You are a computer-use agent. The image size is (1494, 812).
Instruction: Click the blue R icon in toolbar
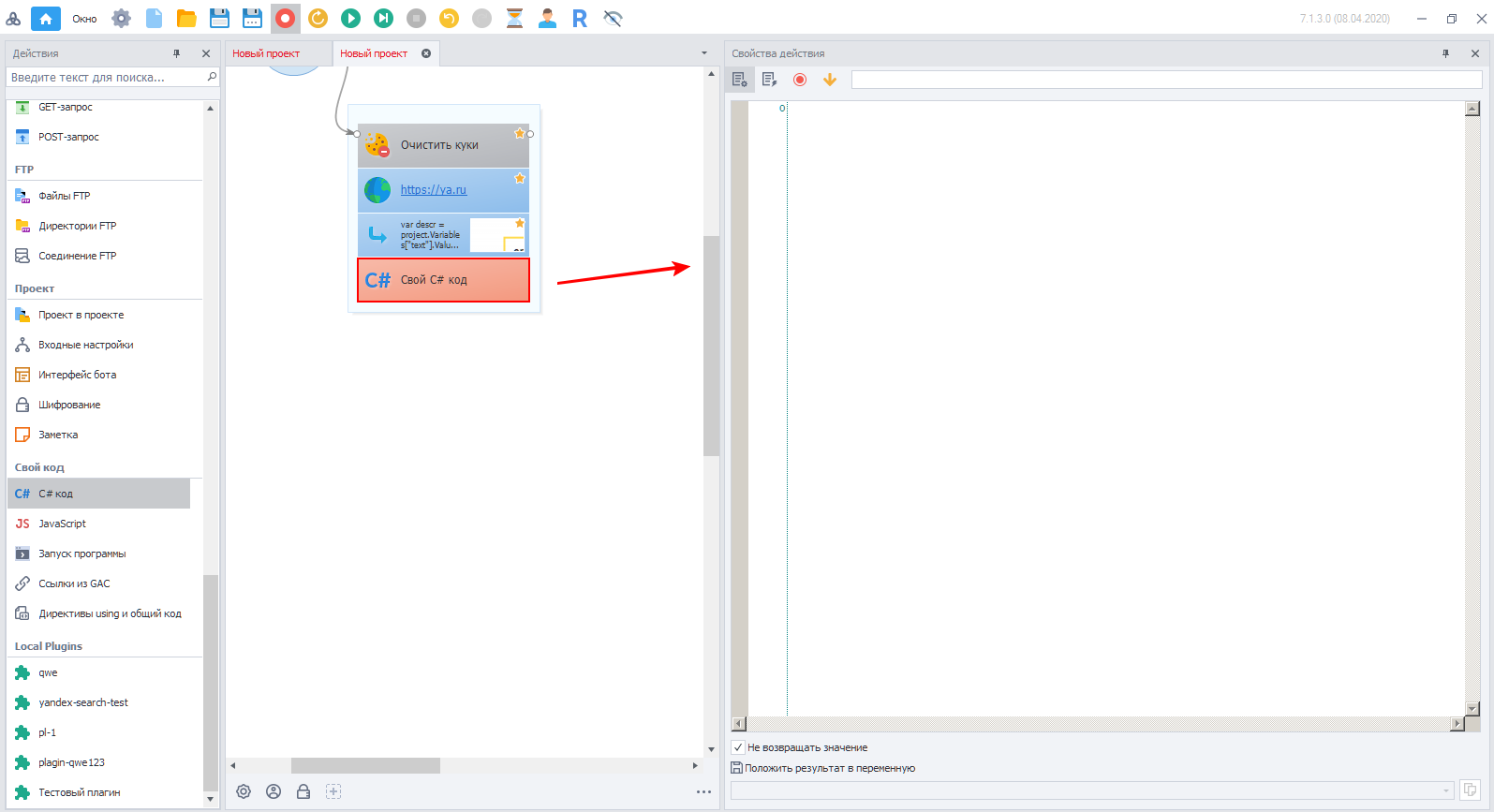[580, 18]
